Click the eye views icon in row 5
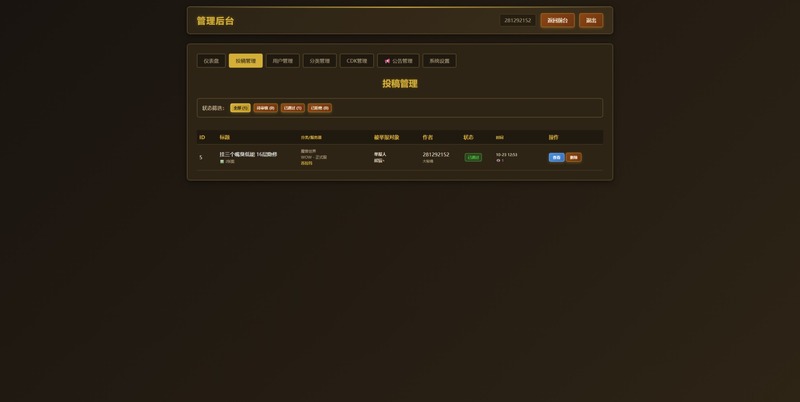The height and width of the screenshot is (402, 800). [498, 160]
